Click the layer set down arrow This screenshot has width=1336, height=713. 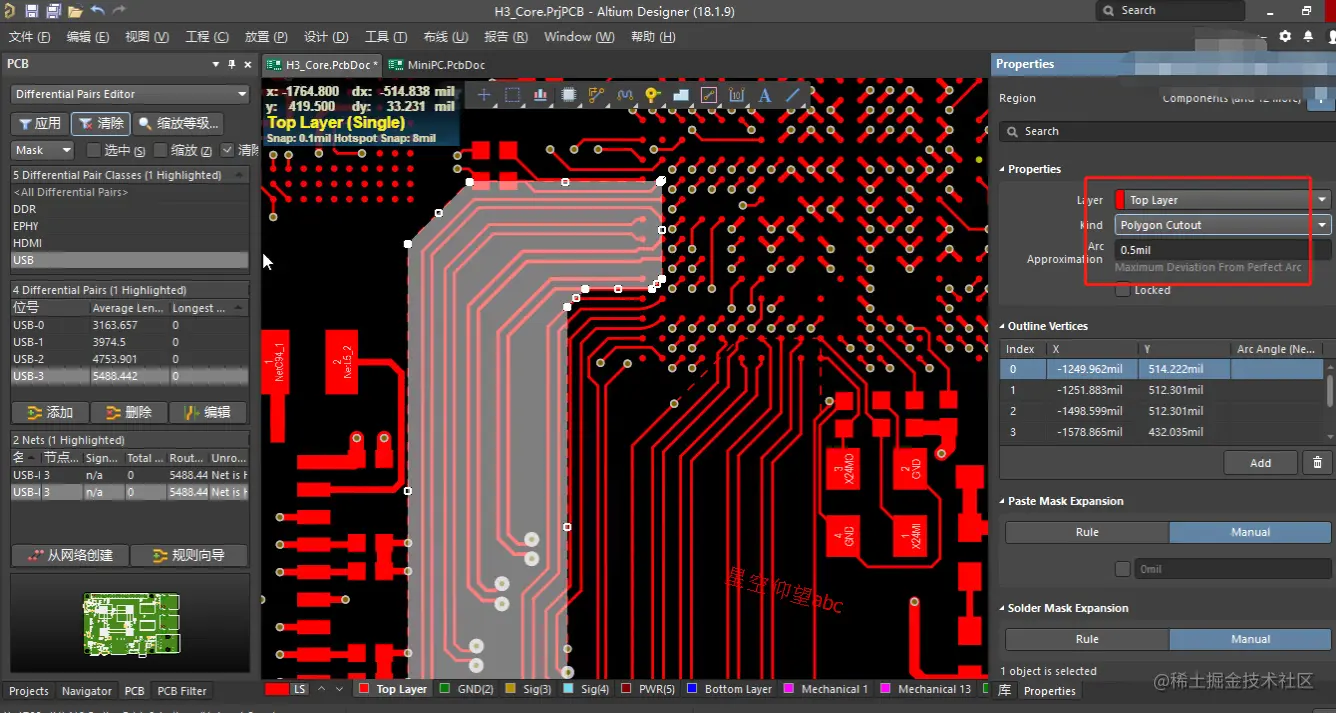(x=340, y=689)
